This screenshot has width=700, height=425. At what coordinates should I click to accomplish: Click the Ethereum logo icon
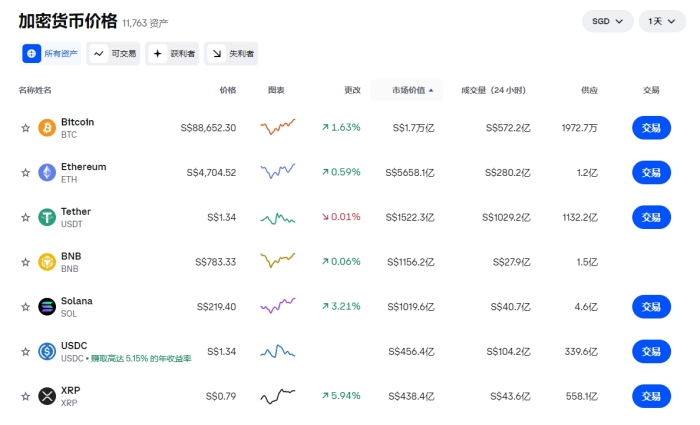(x=47, y=173)
